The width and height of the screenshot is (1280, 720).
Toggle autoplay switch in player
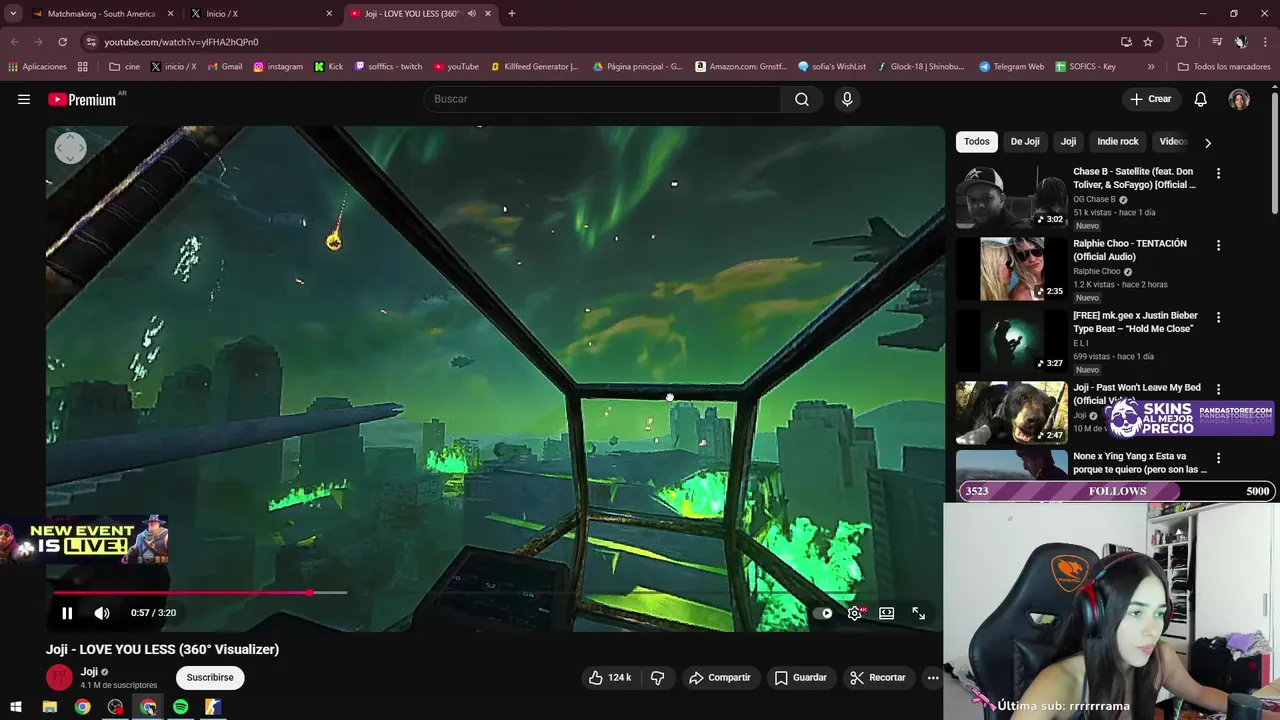[x=823, y=613]
